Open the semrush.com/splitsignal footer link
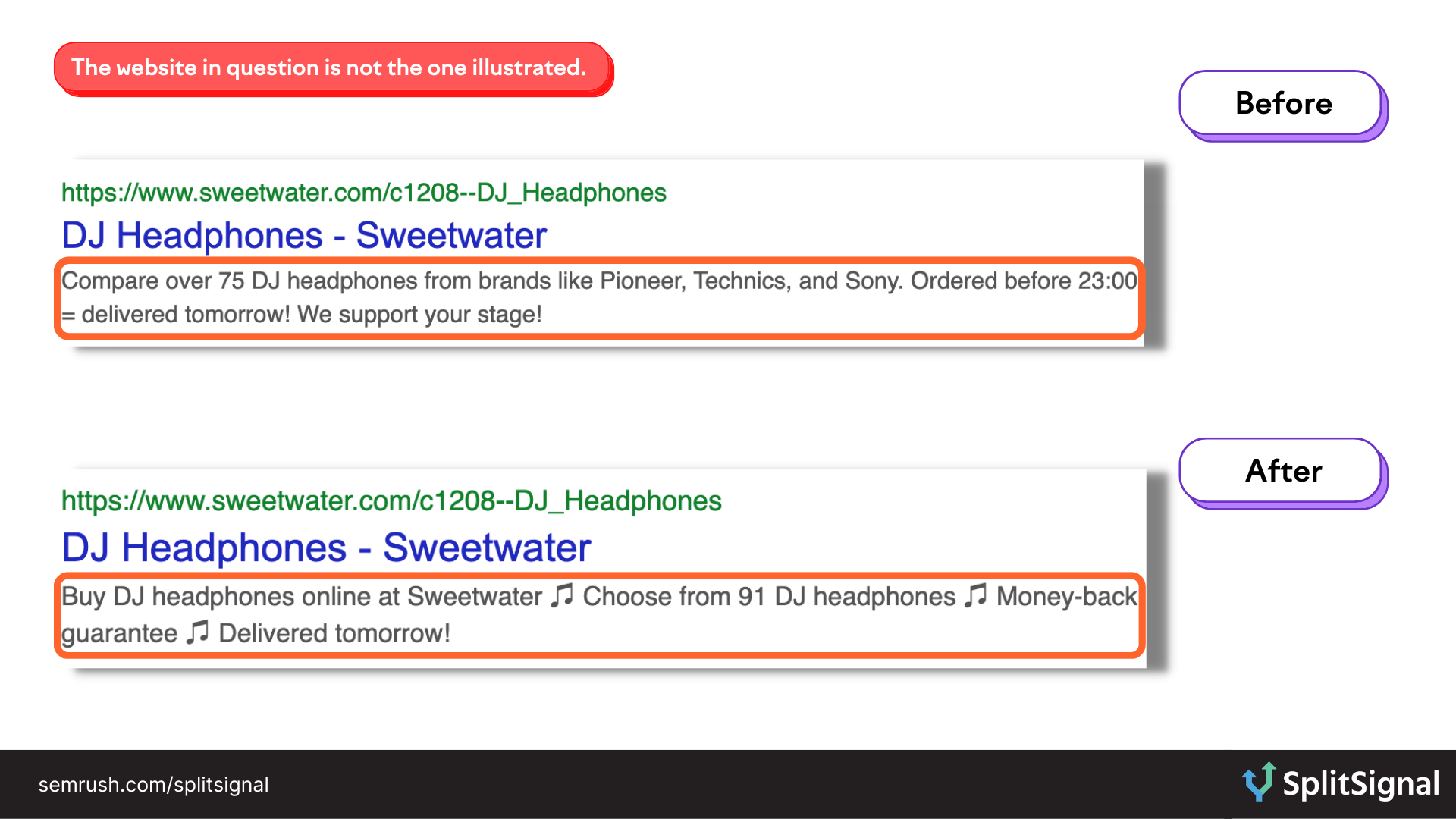Image resolution: width=1456 pixels, height=819 pixels. (x=153, y=785)
